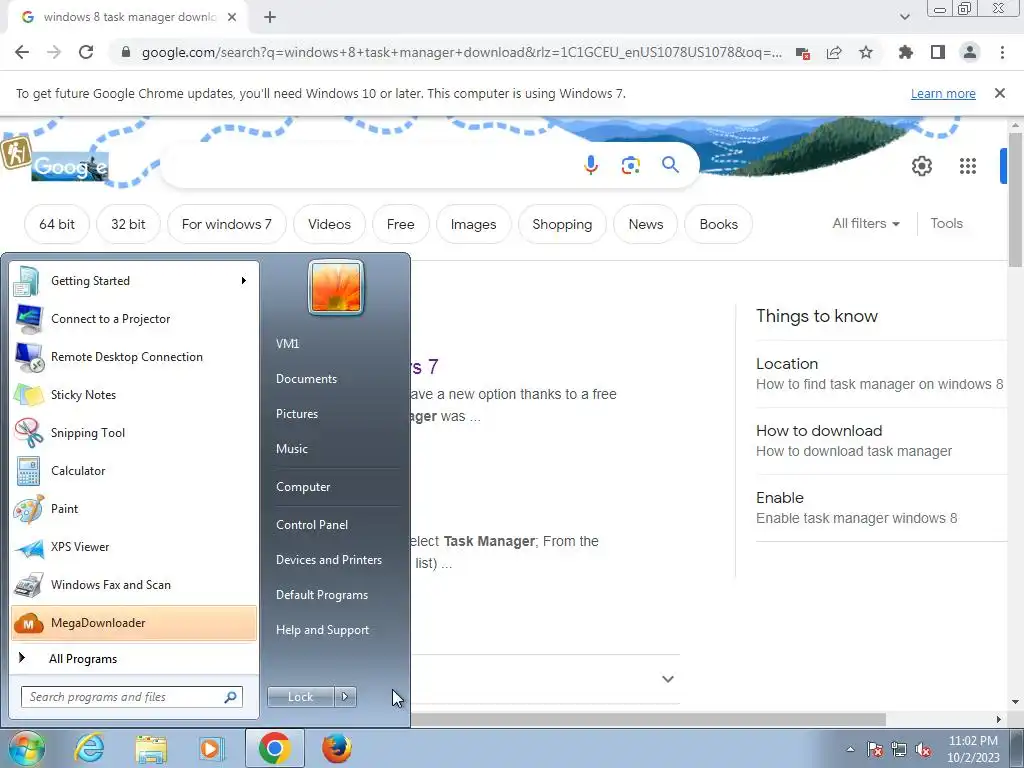Viewport: 1024px width, 768px height.
Task: Click the Chrome icon on taskbar
Action: [x=274, y=748]
